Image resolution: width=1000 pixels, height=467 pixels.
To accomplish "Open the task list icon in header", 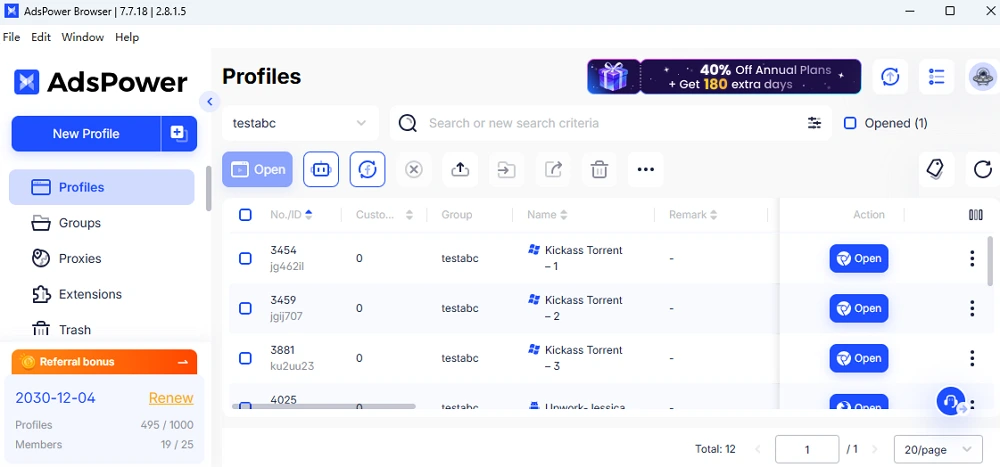I will [x=937, y=77].
